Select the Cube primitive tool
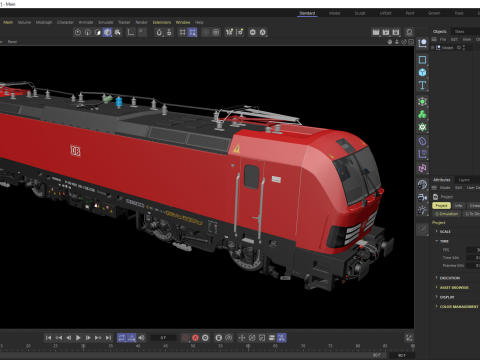The height and width of the screenshot is (360, 480). click(x=422, y=72)
